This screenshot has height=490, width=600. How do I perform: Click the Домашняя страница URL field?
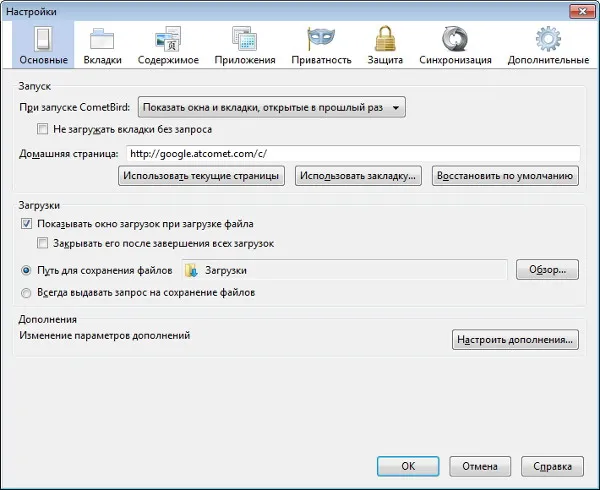353,154
